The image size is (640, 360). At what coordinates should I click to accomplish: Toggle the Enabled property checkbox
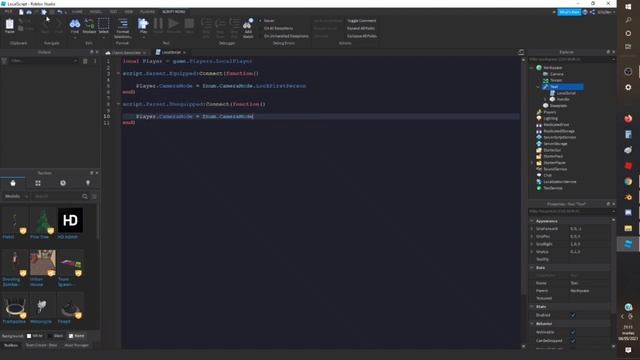(573, 315)
